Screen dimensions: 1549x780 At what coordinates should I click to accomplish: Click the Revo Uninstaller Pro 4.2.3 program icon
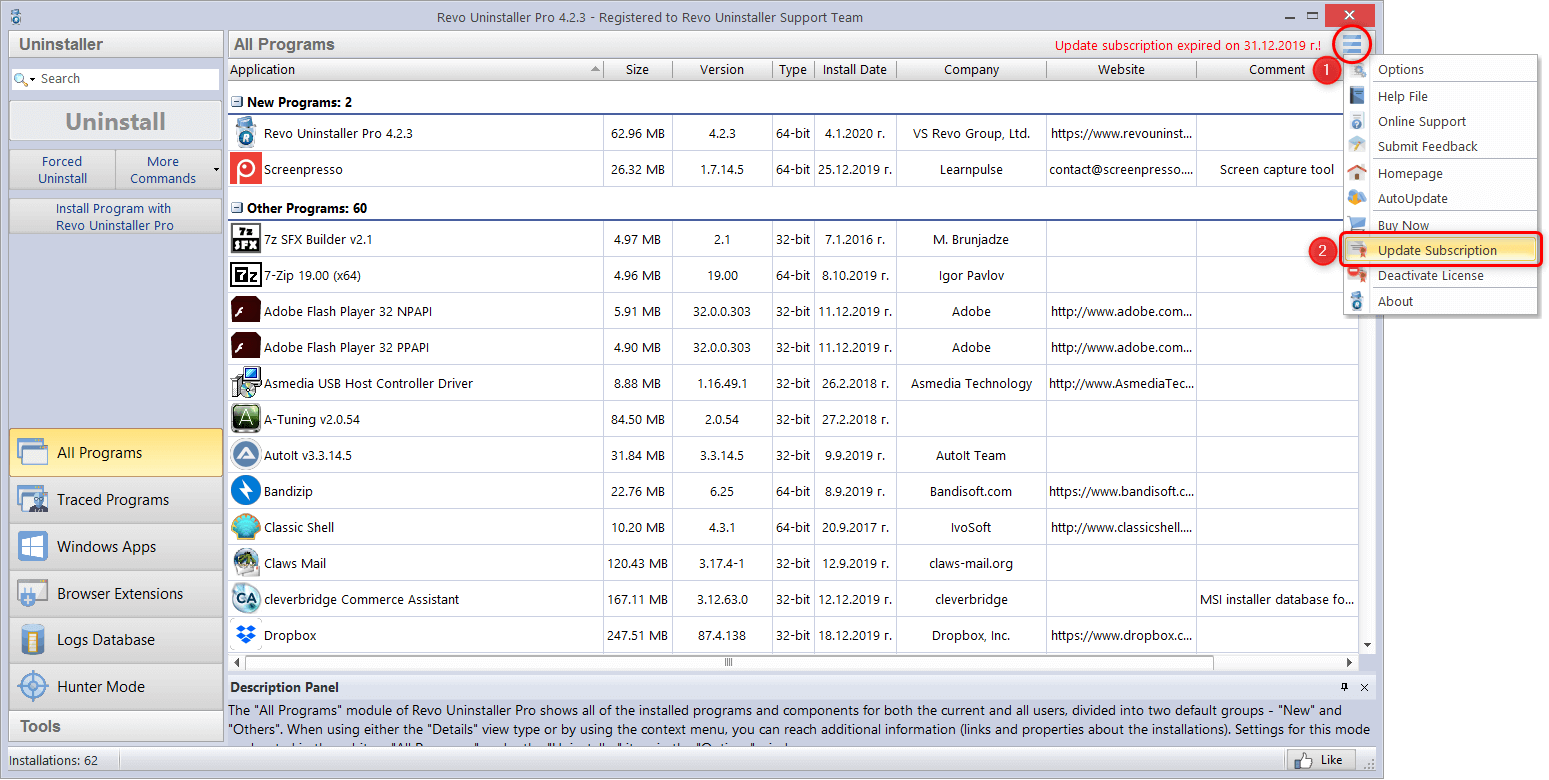tap(245, 133)
